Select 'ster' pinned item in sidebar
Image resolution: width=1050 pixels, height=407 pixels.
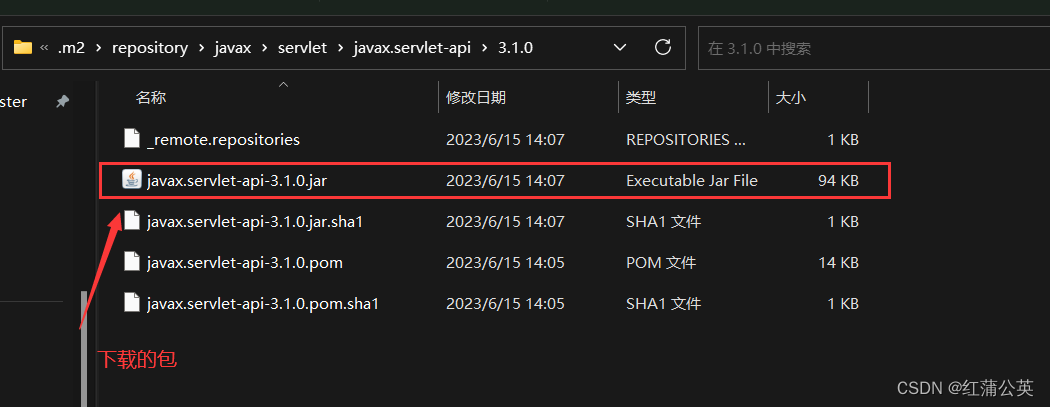click(13, 102)
